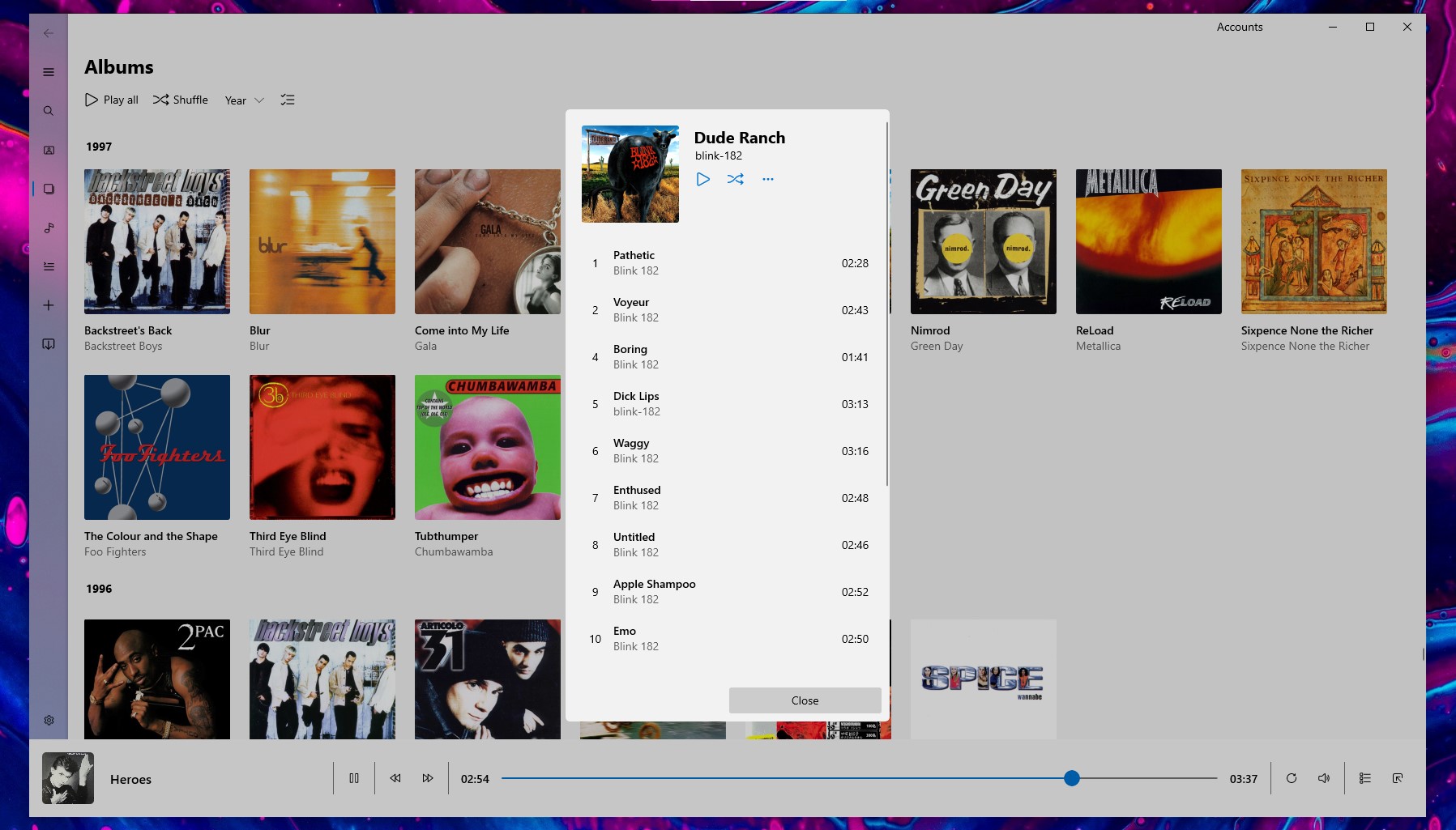This screenshot has height=830, width=1456.
Task: Select track Waggy
Action: point(729,451)
